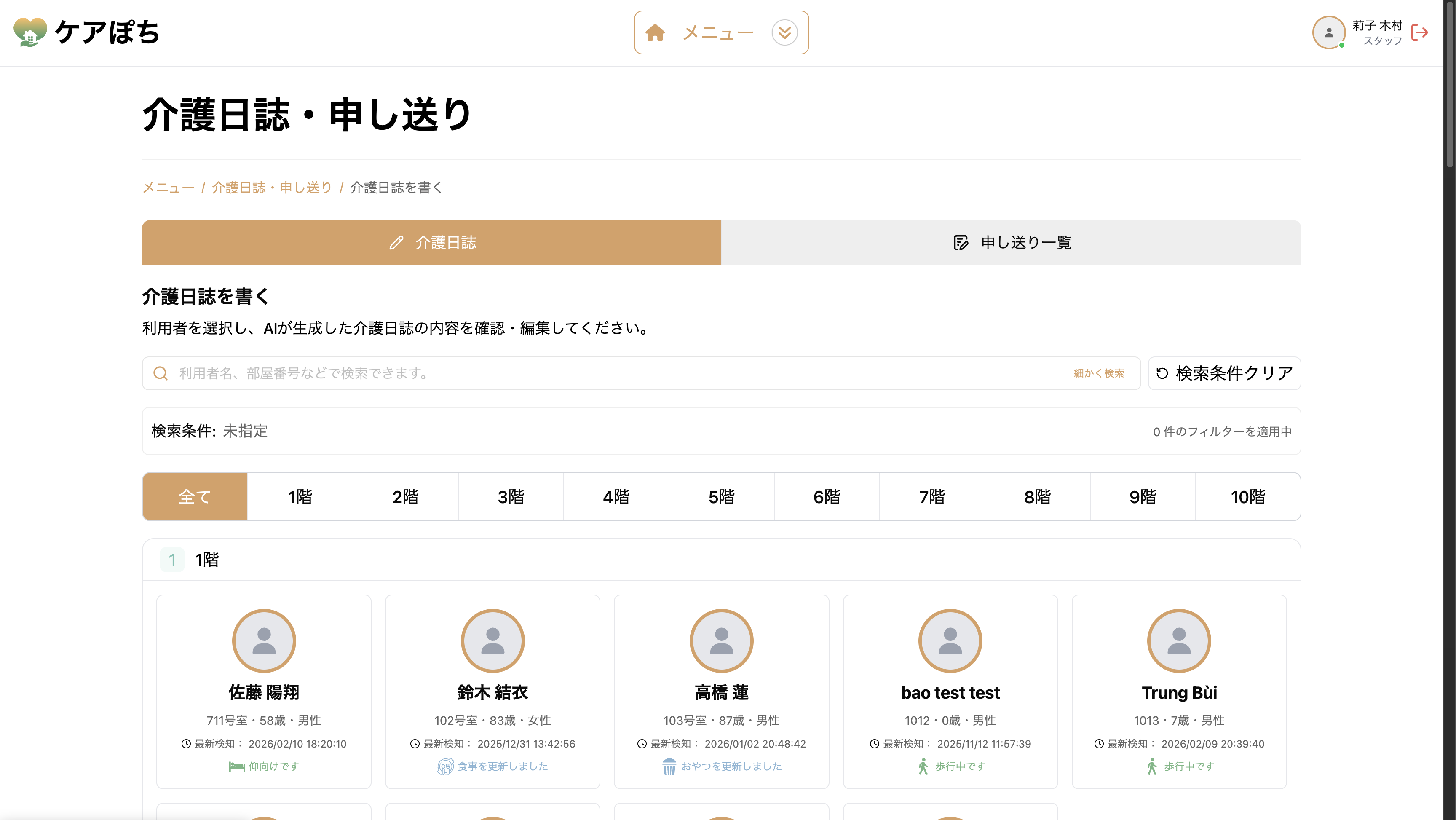The width and height of the screenshot is (1456, 820).
Task: Select the 4階 floor filter
Action: pyautogui.click(x=616, y=496)
